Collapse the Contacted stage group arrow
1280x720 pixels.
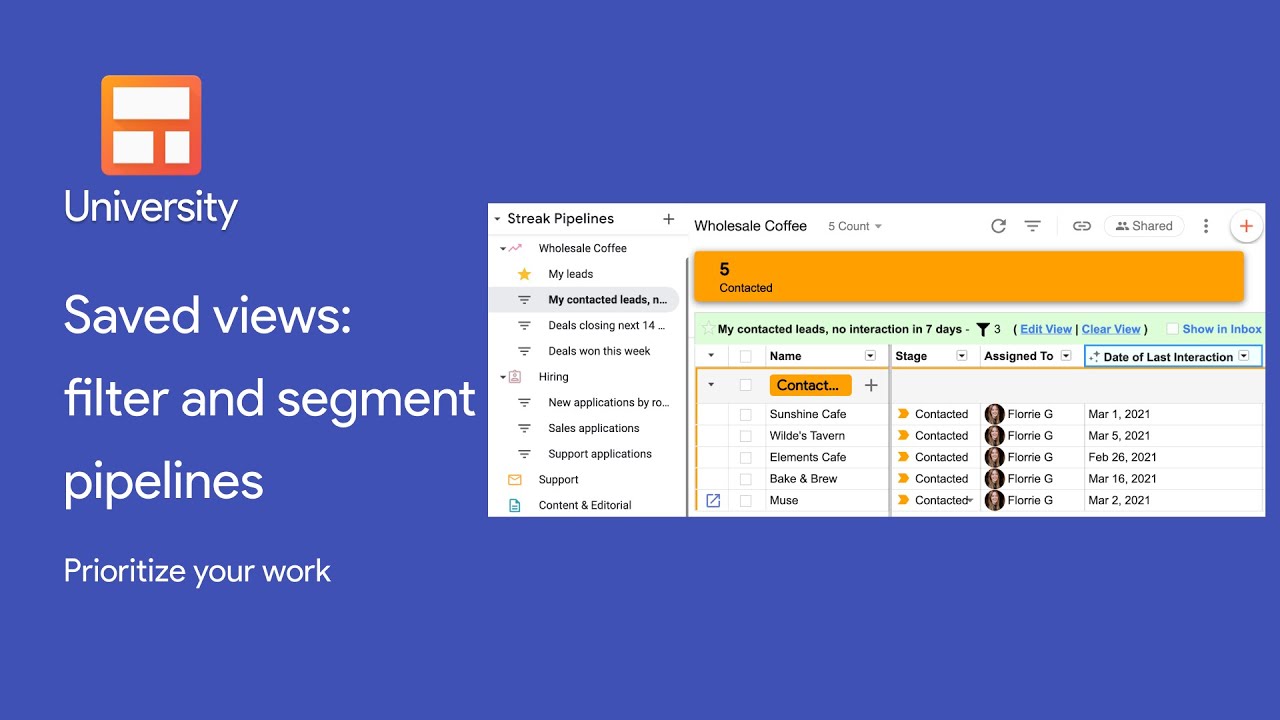click(x=711, y=385)
